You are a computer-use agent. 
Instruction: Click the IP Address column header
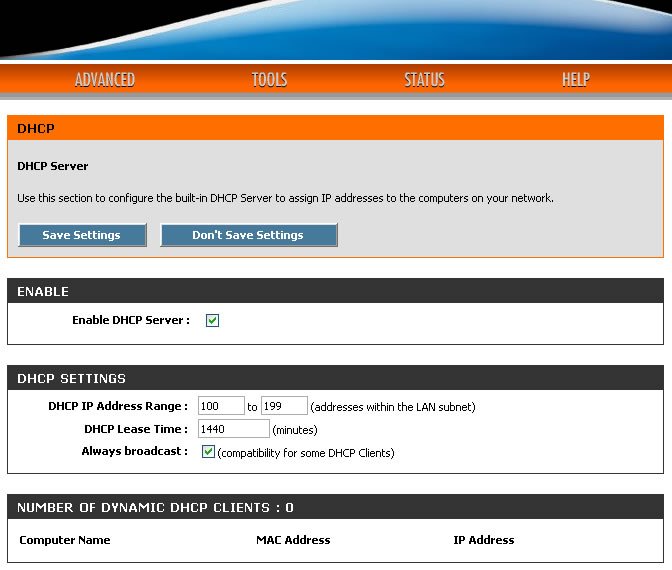click(484, 540)
